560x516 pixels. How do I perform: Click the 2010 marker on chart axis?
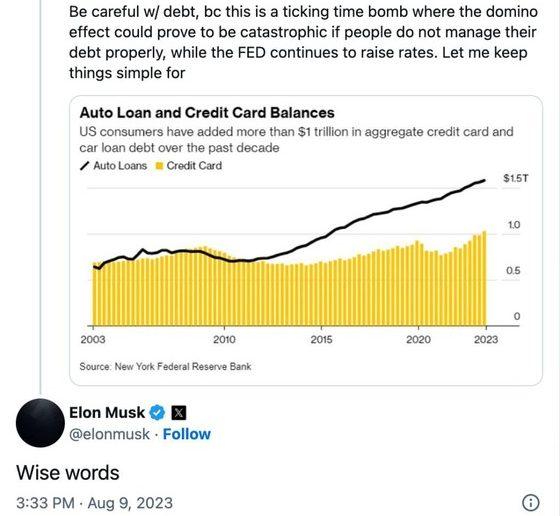tap(224, 339)
